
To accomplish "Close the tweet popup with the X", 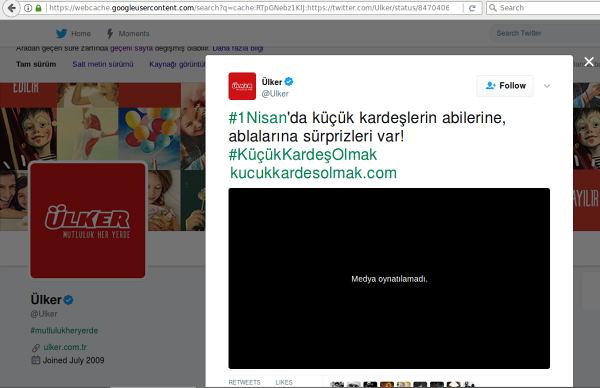I will click(589, 62).
